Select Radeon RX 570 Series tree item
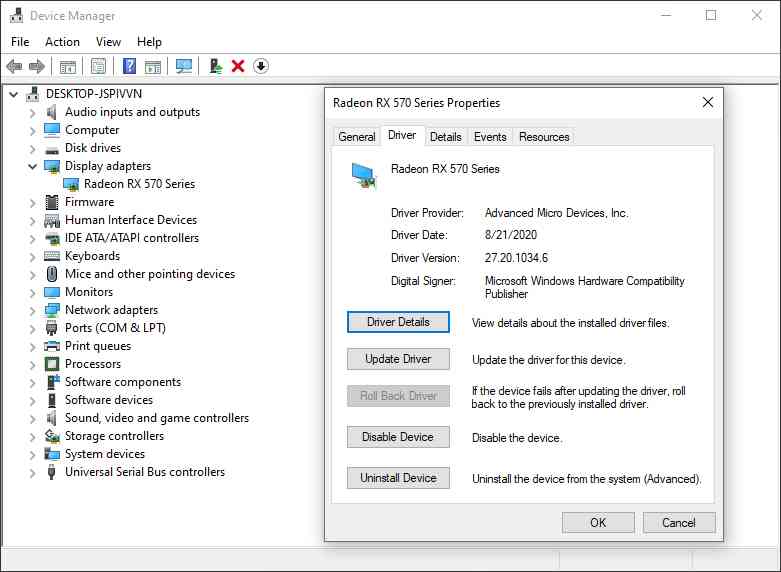Image resolution: width=781 pixels, height=572 pixels. [x=139, y=184]
